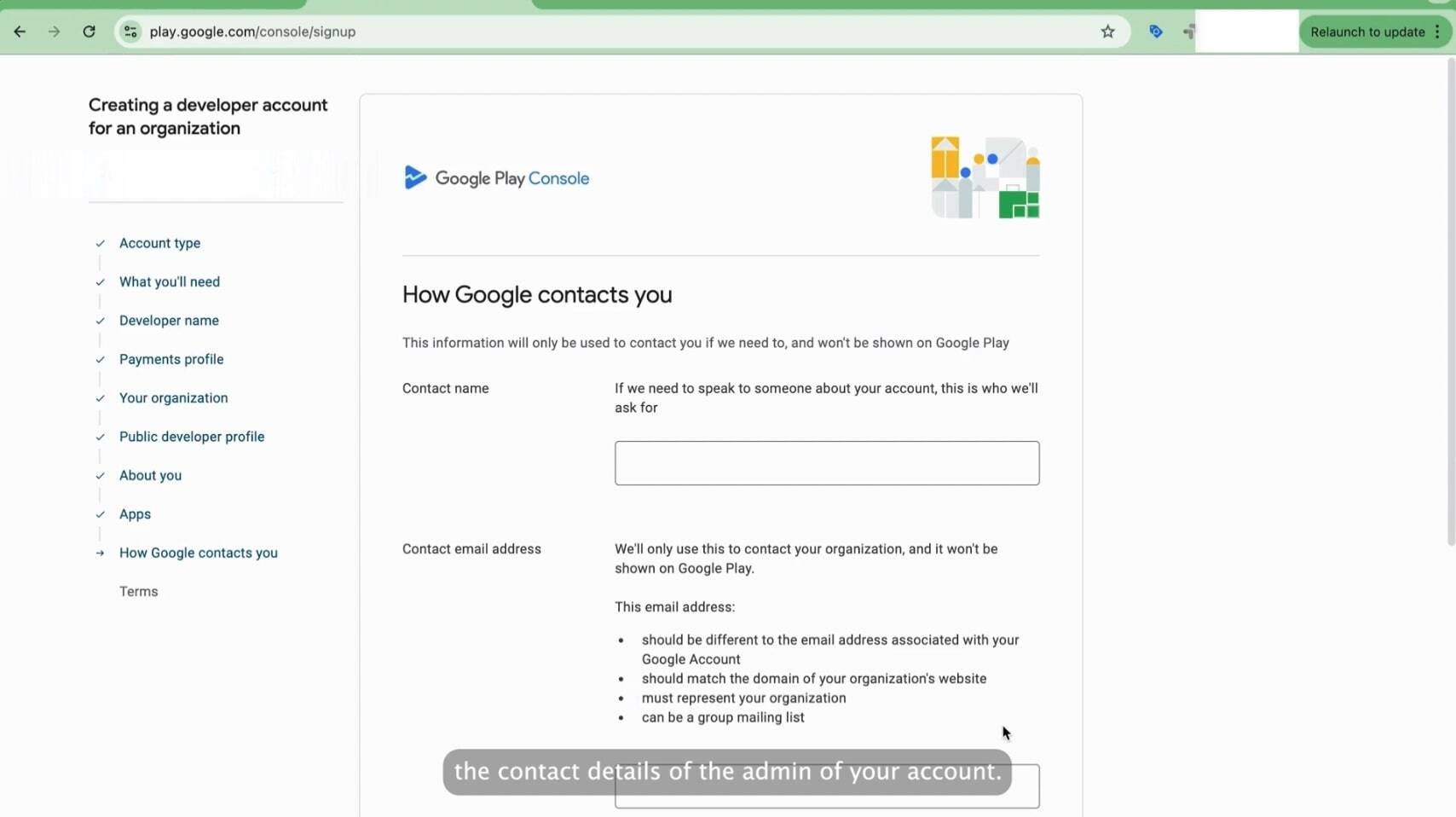1456x817 pixels.
Task: Bookmark this page with the star icon
Action: pos(1107,32)
